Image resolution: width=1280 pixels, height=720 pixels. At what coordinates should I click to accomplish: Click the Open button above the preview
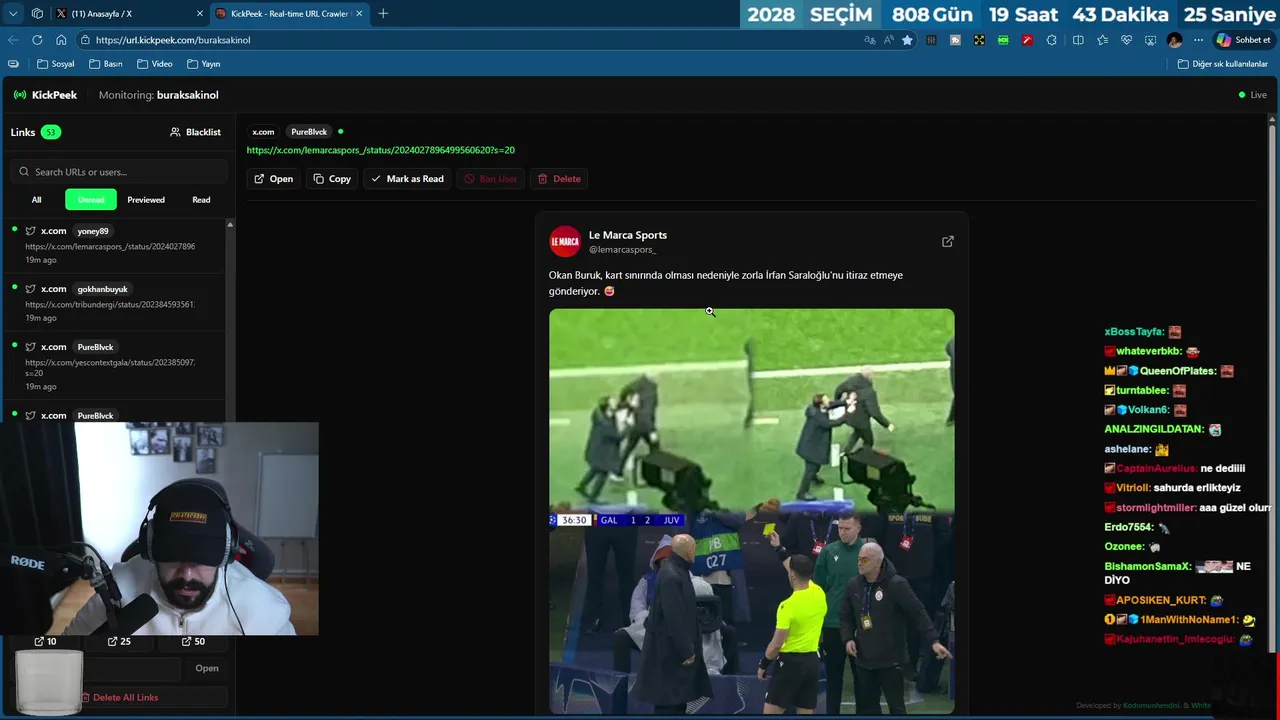point(273,179)
